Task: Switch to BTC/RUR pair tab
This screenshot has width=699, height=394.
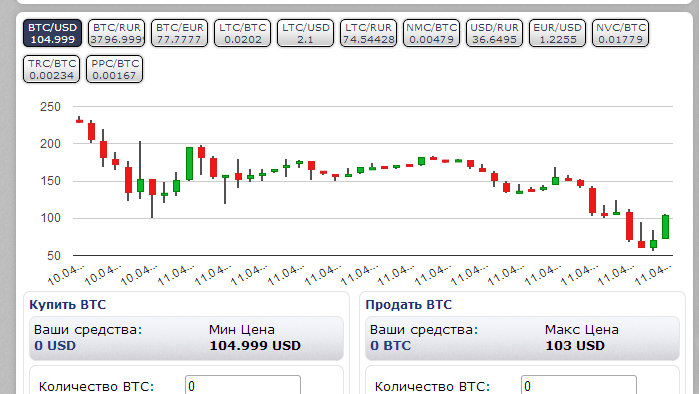Action: pos(116,33)
